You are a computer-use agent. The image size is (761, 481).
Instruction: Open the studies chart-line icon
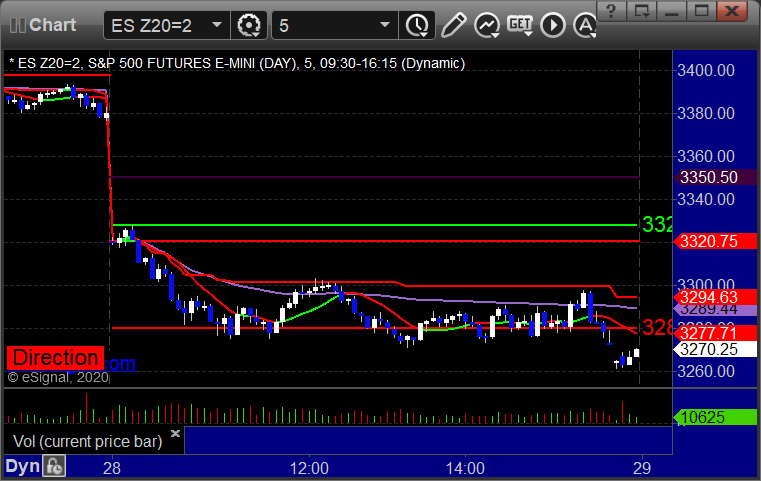(487, 25)
